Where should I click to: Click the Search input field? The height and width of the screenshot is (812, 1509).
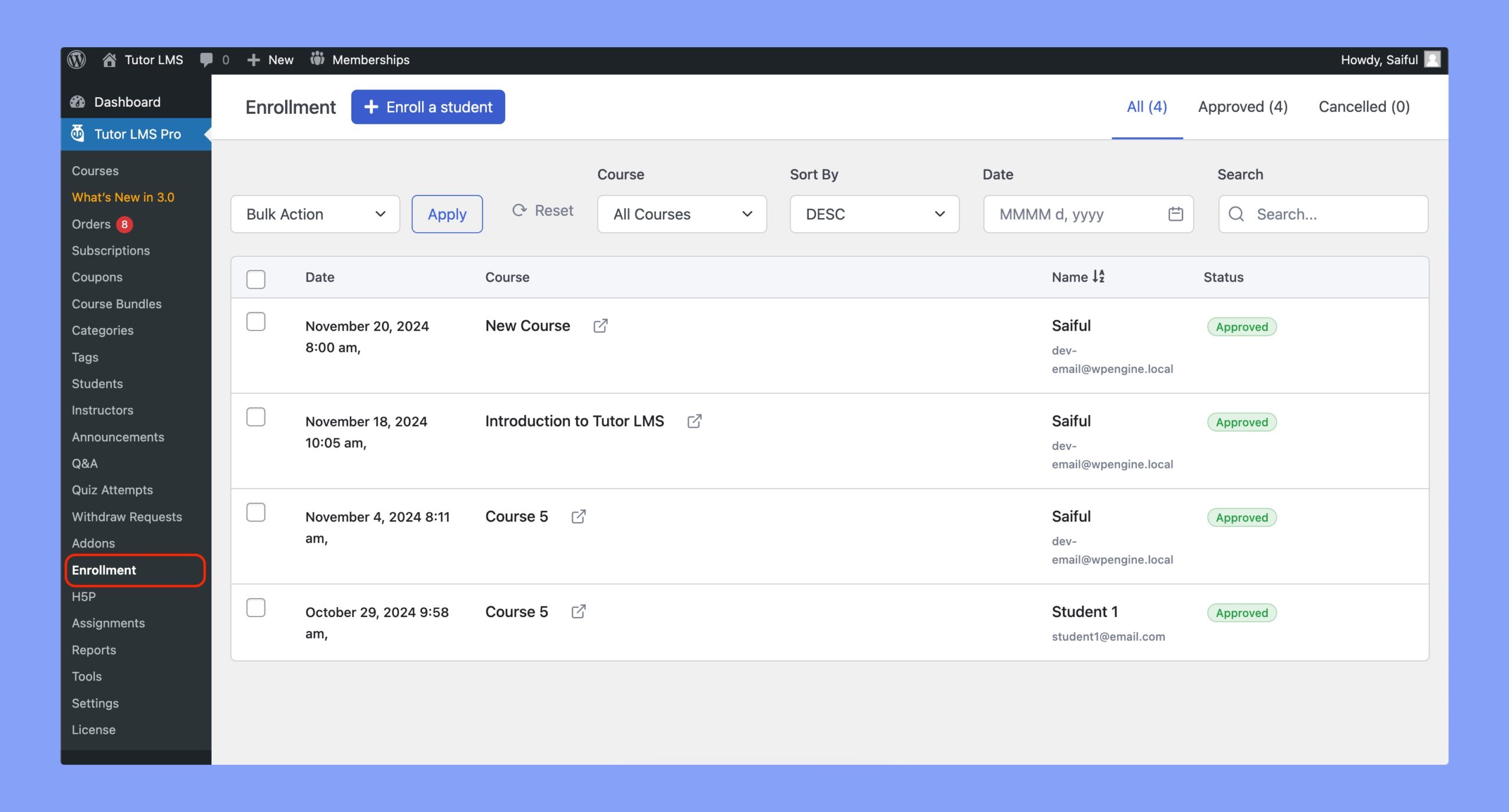point(1323,213)
